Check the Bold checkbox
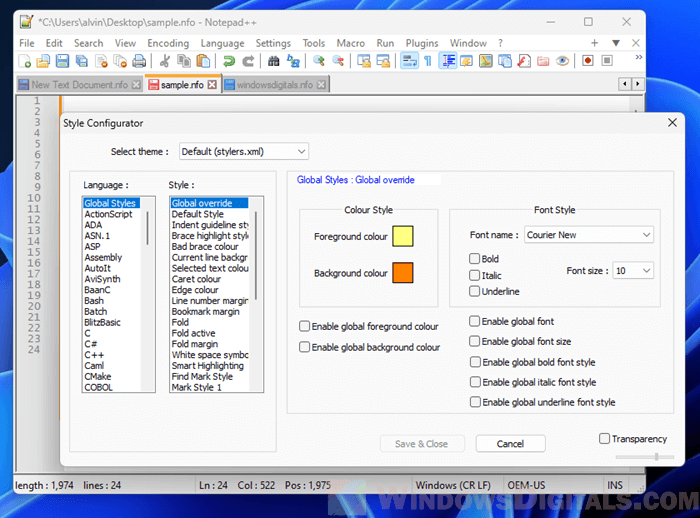700x518 pixels. (474, 259)
